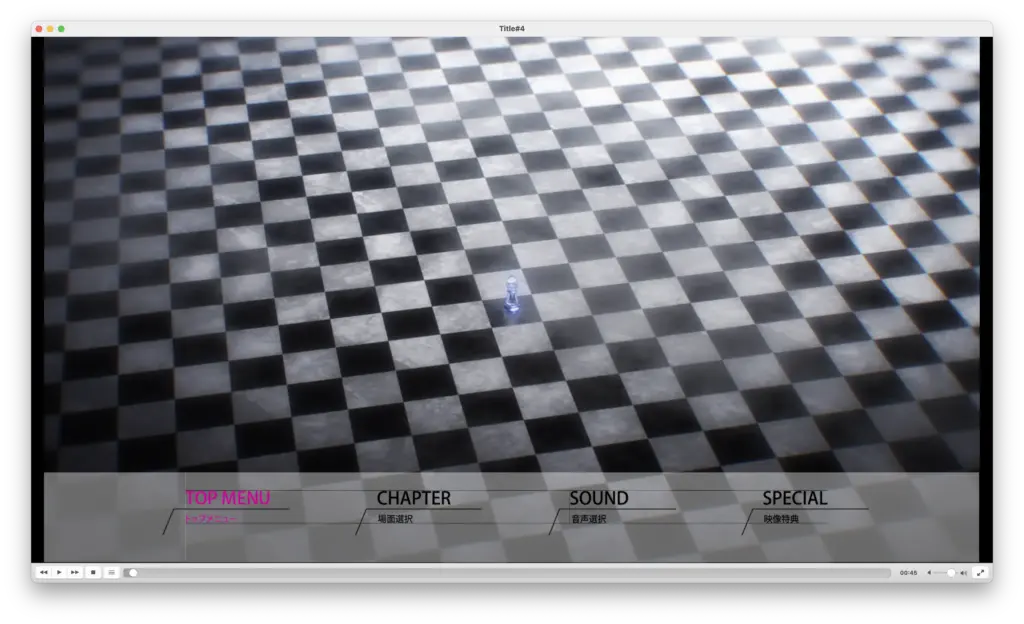The width and height of the screenshot is (1024, 624).
Task: Mute audio via the low-volume speaker icon
Action: (928, 573)
